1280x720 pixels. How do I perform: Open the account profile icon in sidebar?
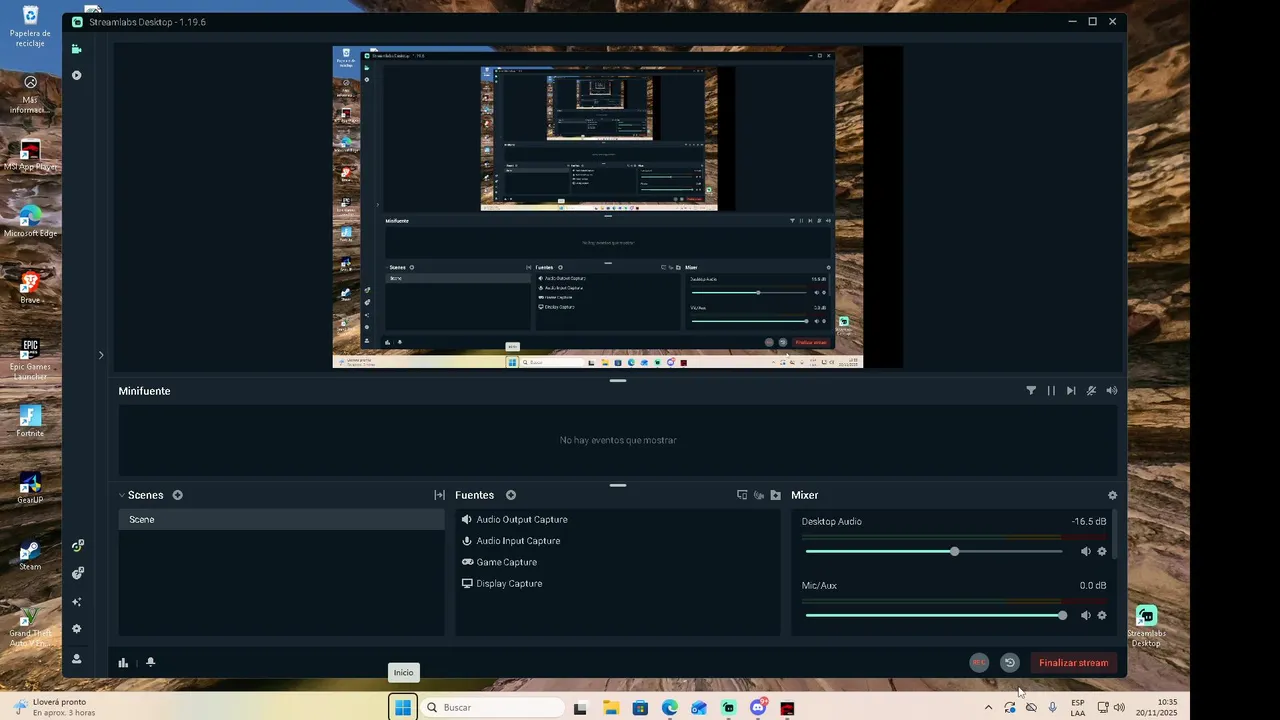click(76, 659)
